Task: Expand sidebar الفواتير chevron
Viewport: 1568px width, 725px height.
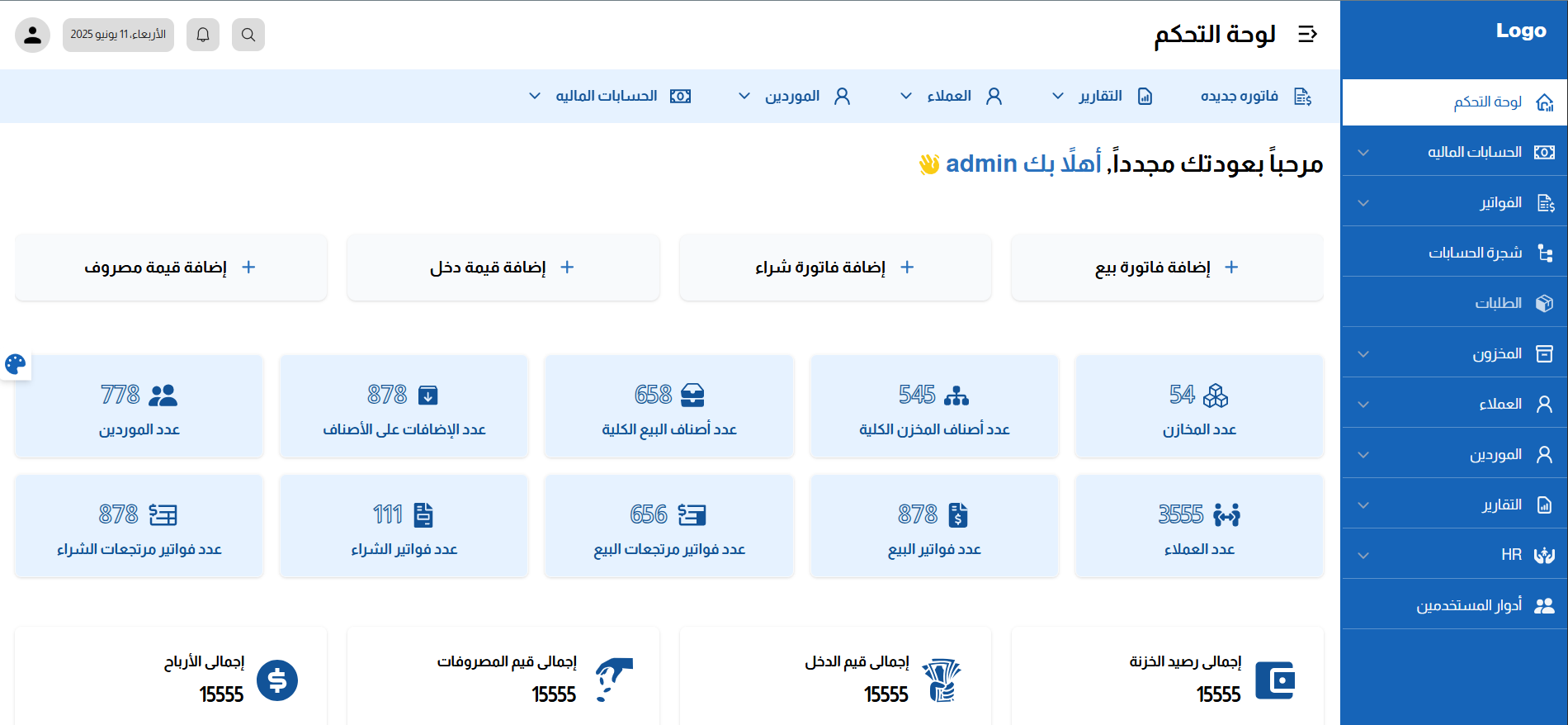Action: click(1363, 203)
